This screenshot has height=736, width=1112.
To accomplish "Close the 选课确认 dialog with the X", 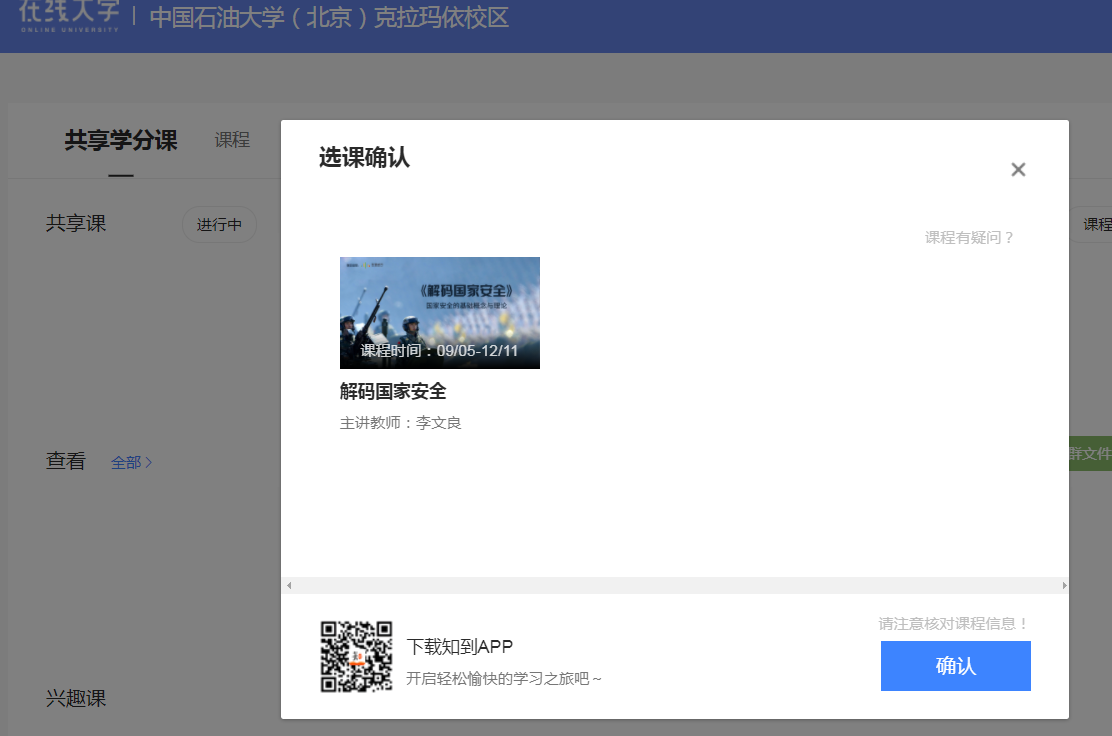I will 1018,170.
